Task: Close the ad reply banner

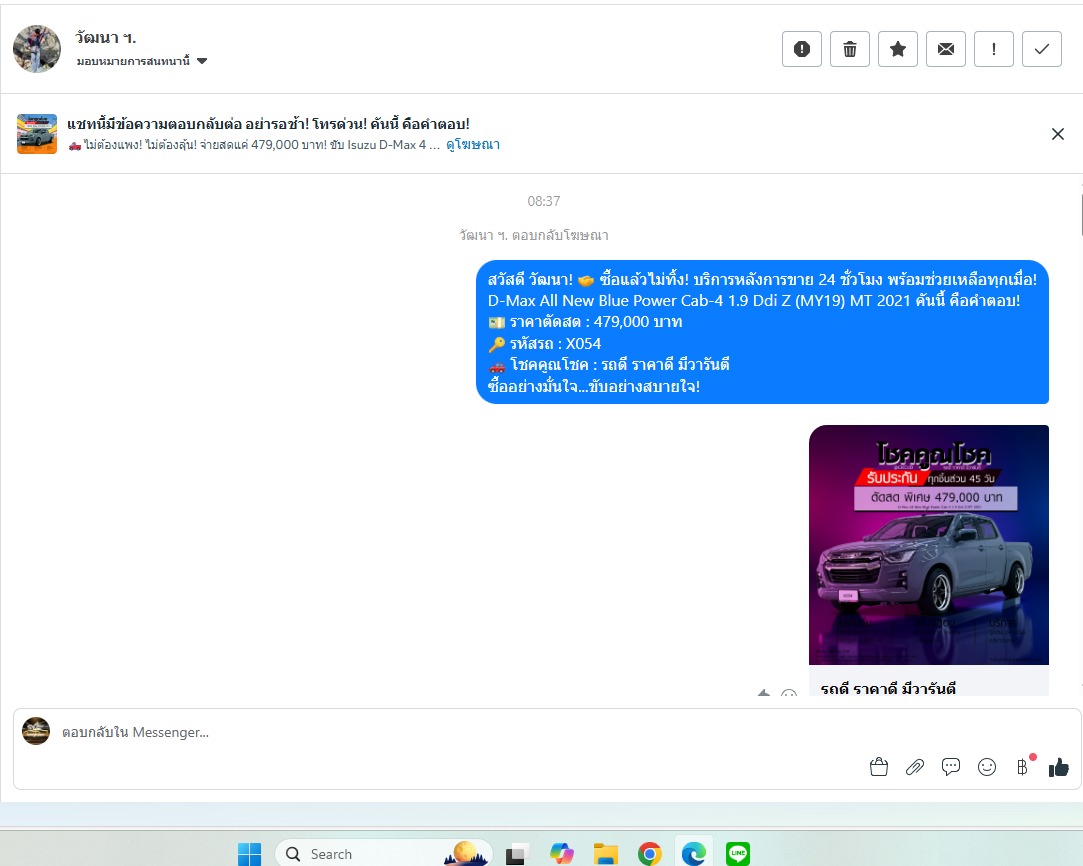Action: tap(1057, 134)
